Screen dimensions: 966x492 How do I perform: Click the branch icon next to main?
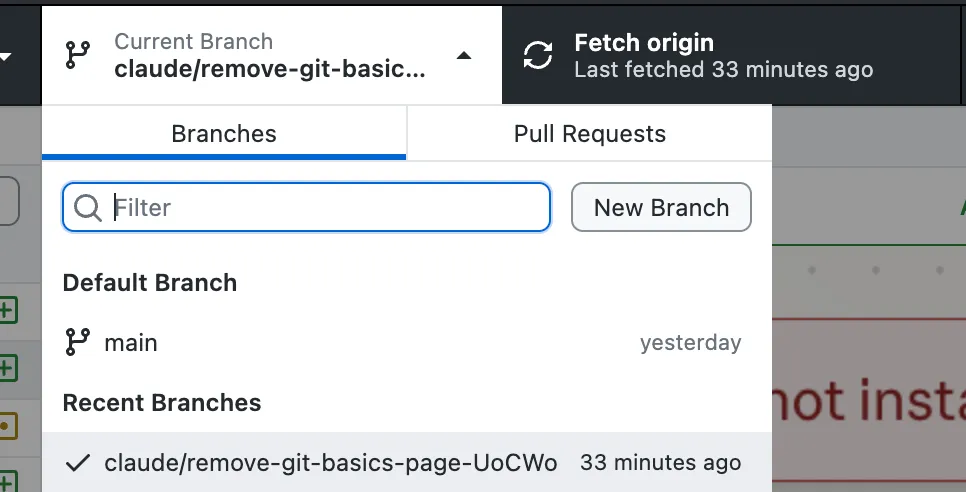[x=77, y=343]
